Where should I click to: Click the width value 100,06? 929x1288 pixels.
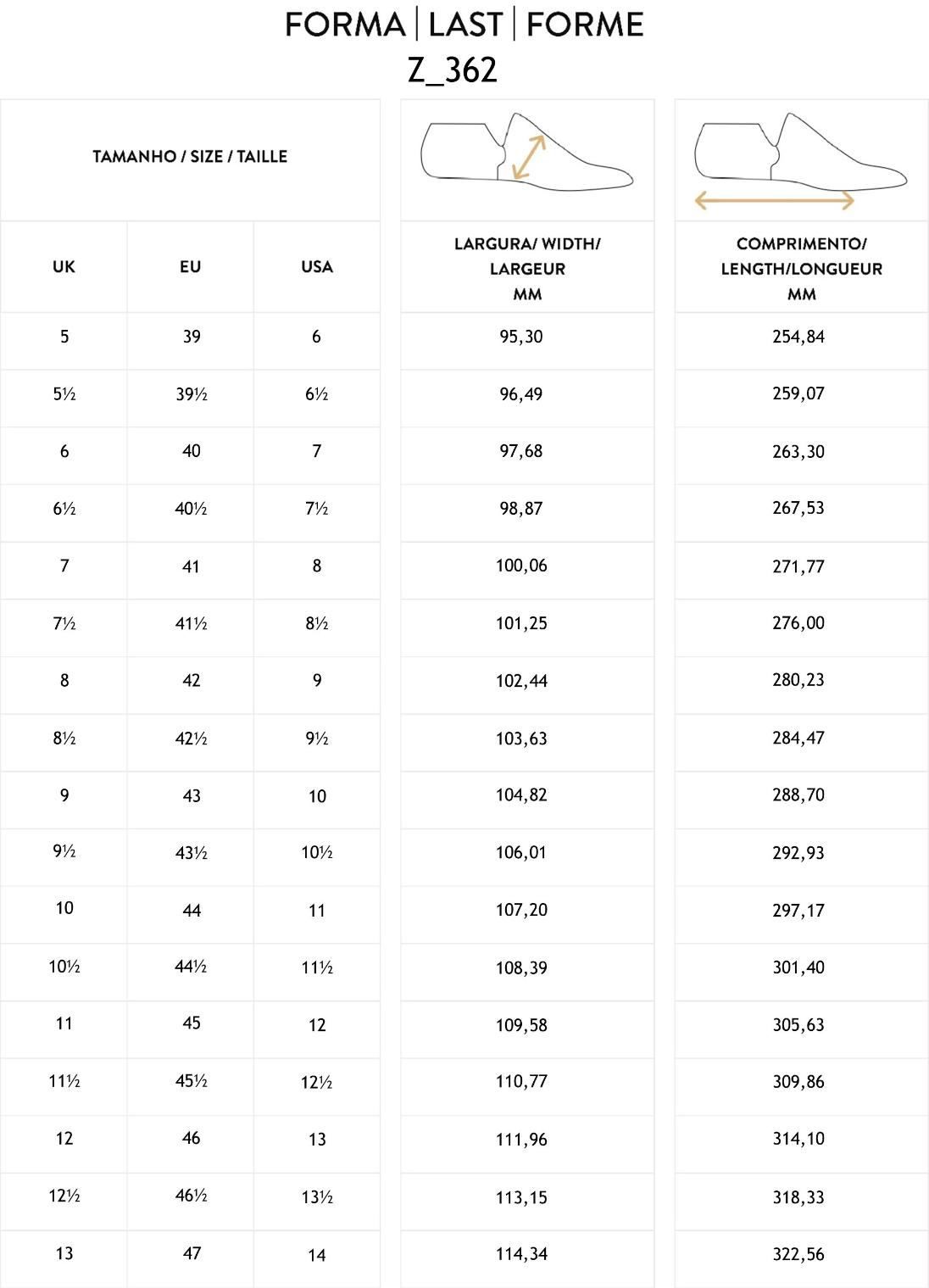point(521,566)
